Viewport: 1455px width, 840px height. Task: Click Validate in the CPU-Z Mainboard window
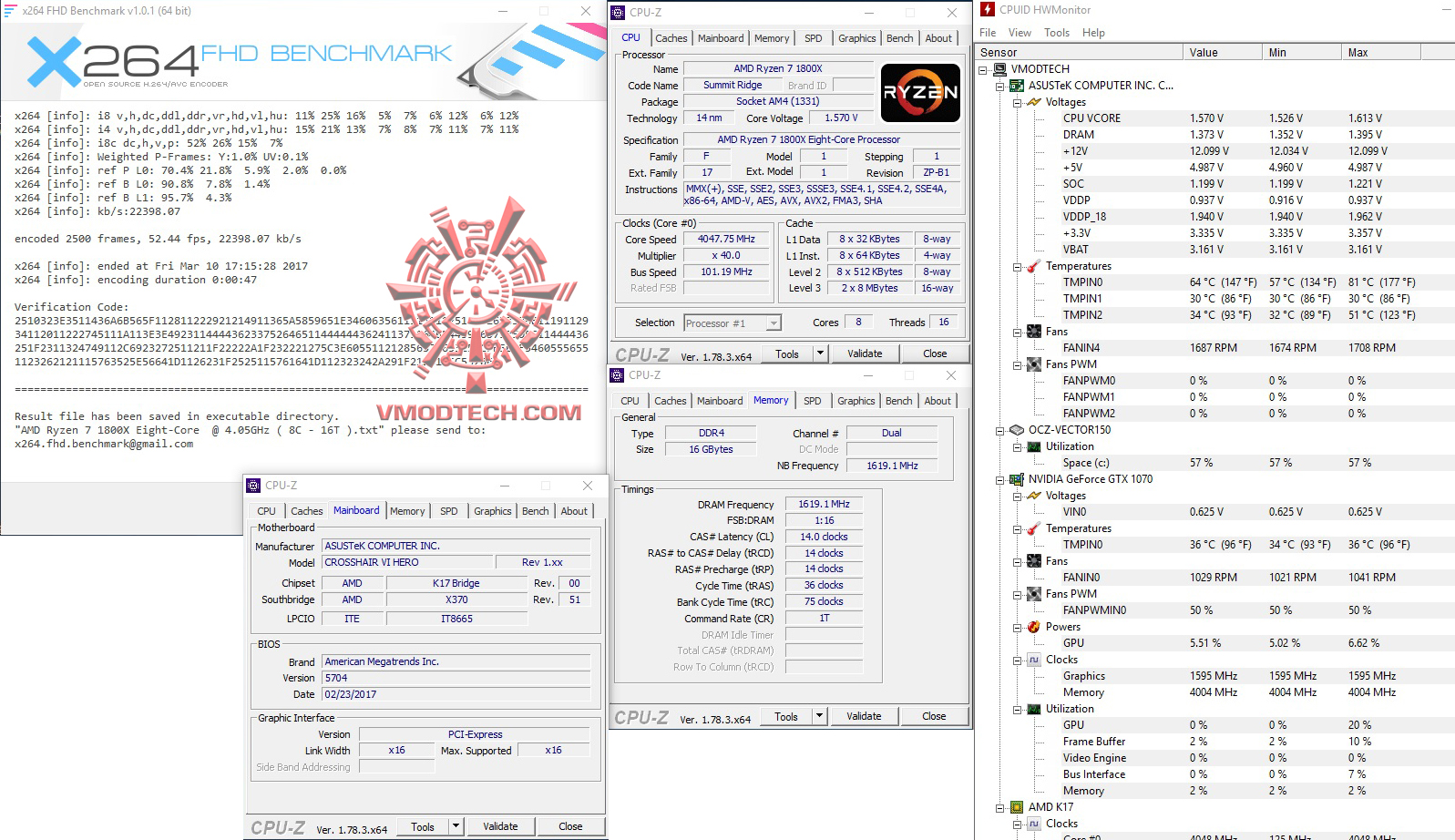pos(500,826)
